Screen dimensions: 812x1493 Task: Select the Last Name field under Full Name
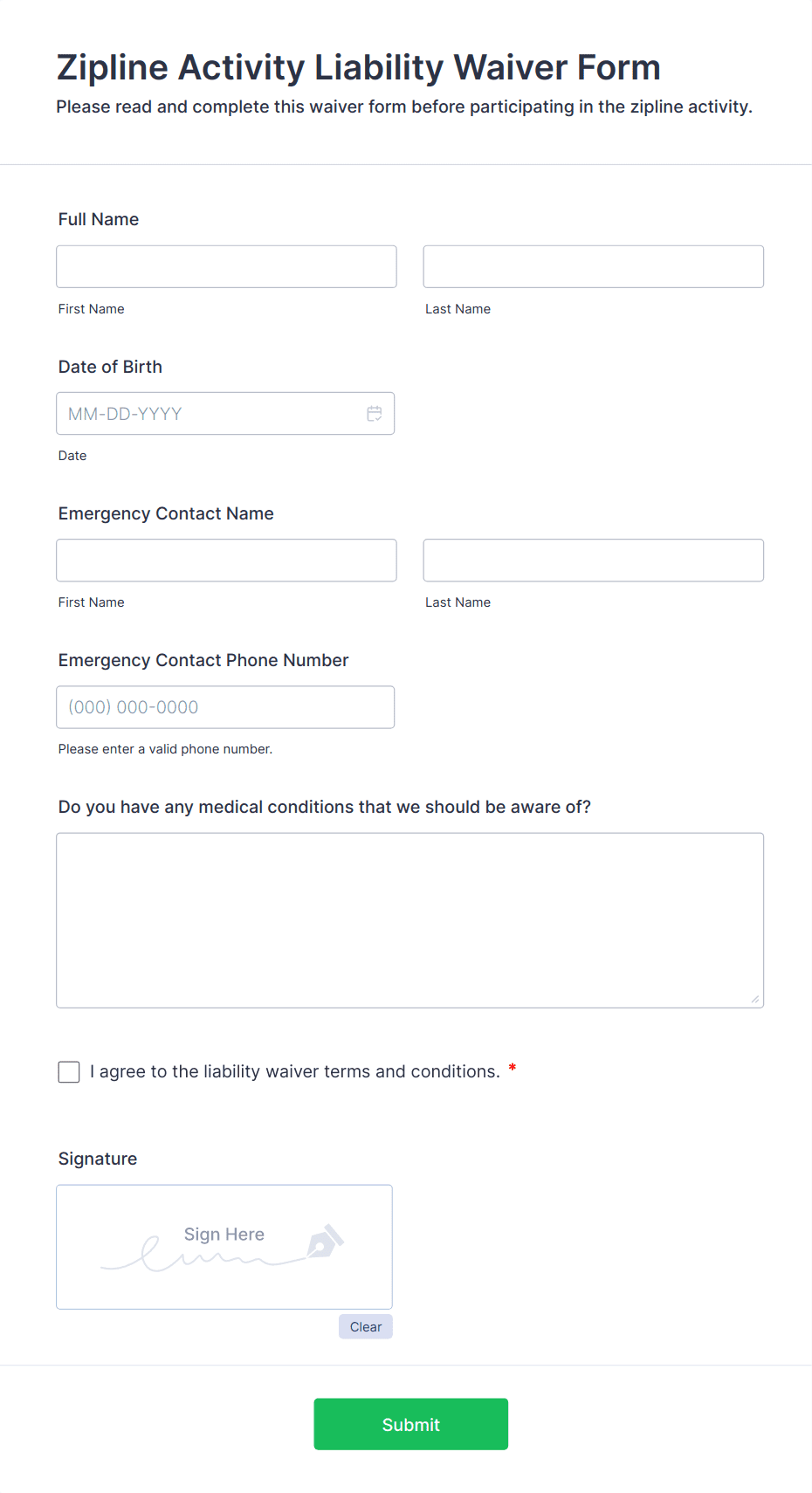click(593, 266)
